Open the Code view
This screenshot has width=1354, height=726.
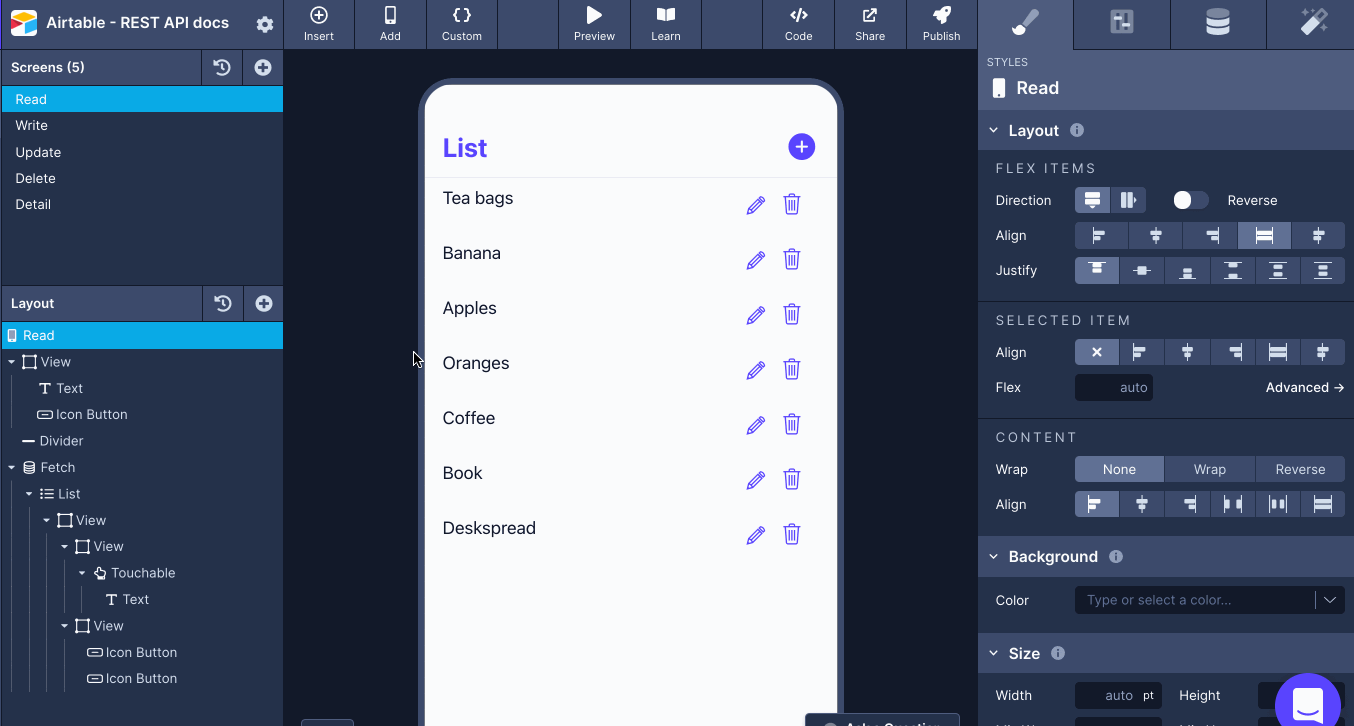pos(798,25)
